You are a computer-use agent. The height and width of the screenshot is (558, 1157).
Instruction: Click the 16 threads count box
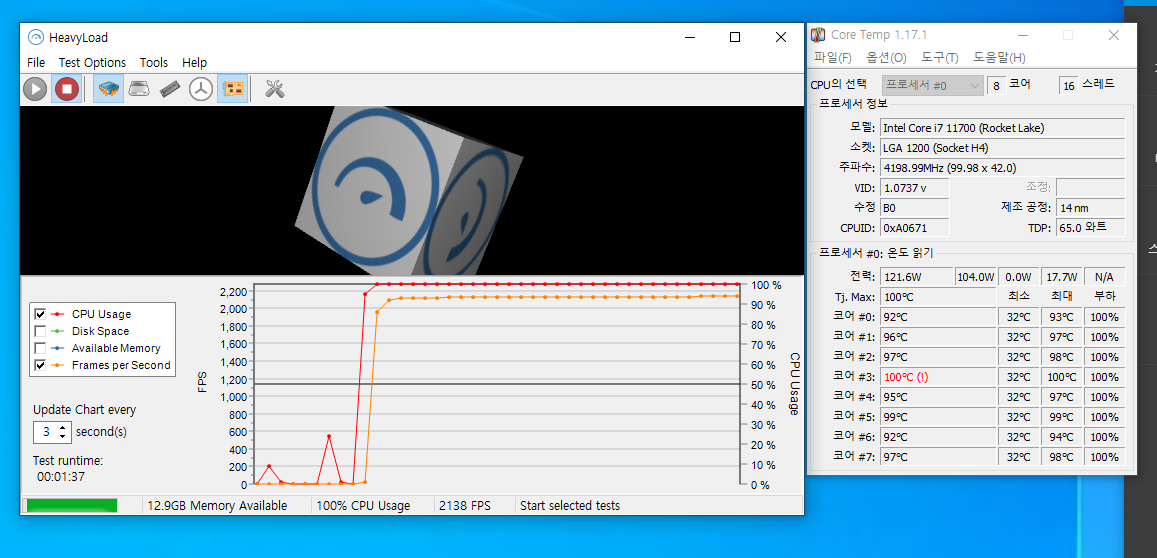coord(1068,86)
